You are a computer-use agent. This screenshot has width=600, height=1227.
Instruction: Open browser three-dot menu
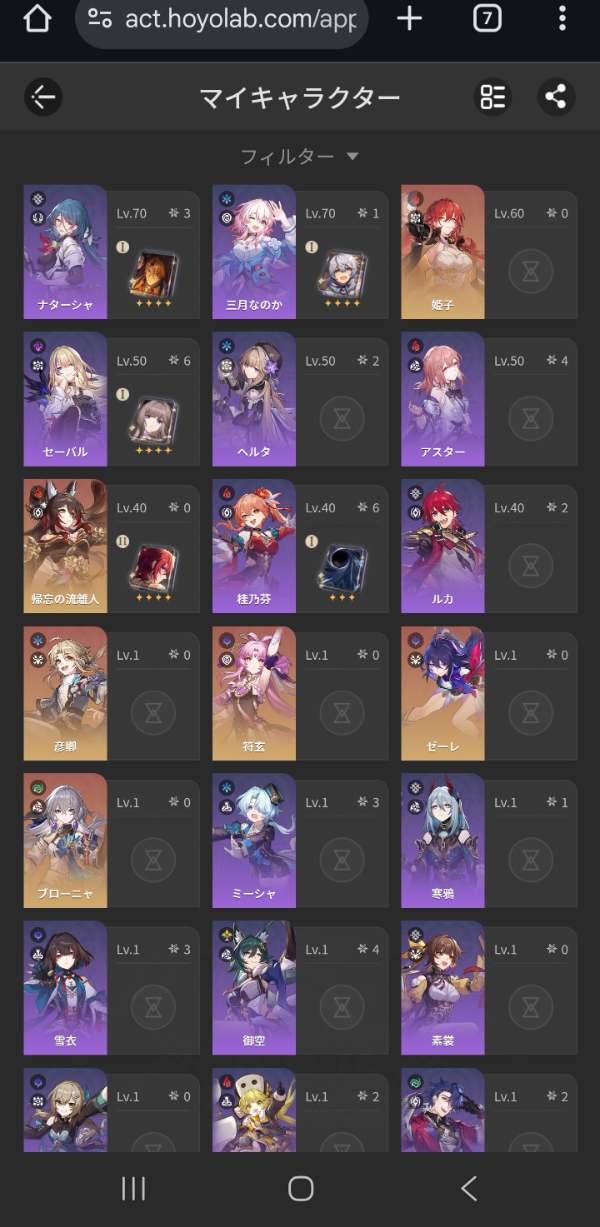tap(562, 18)
